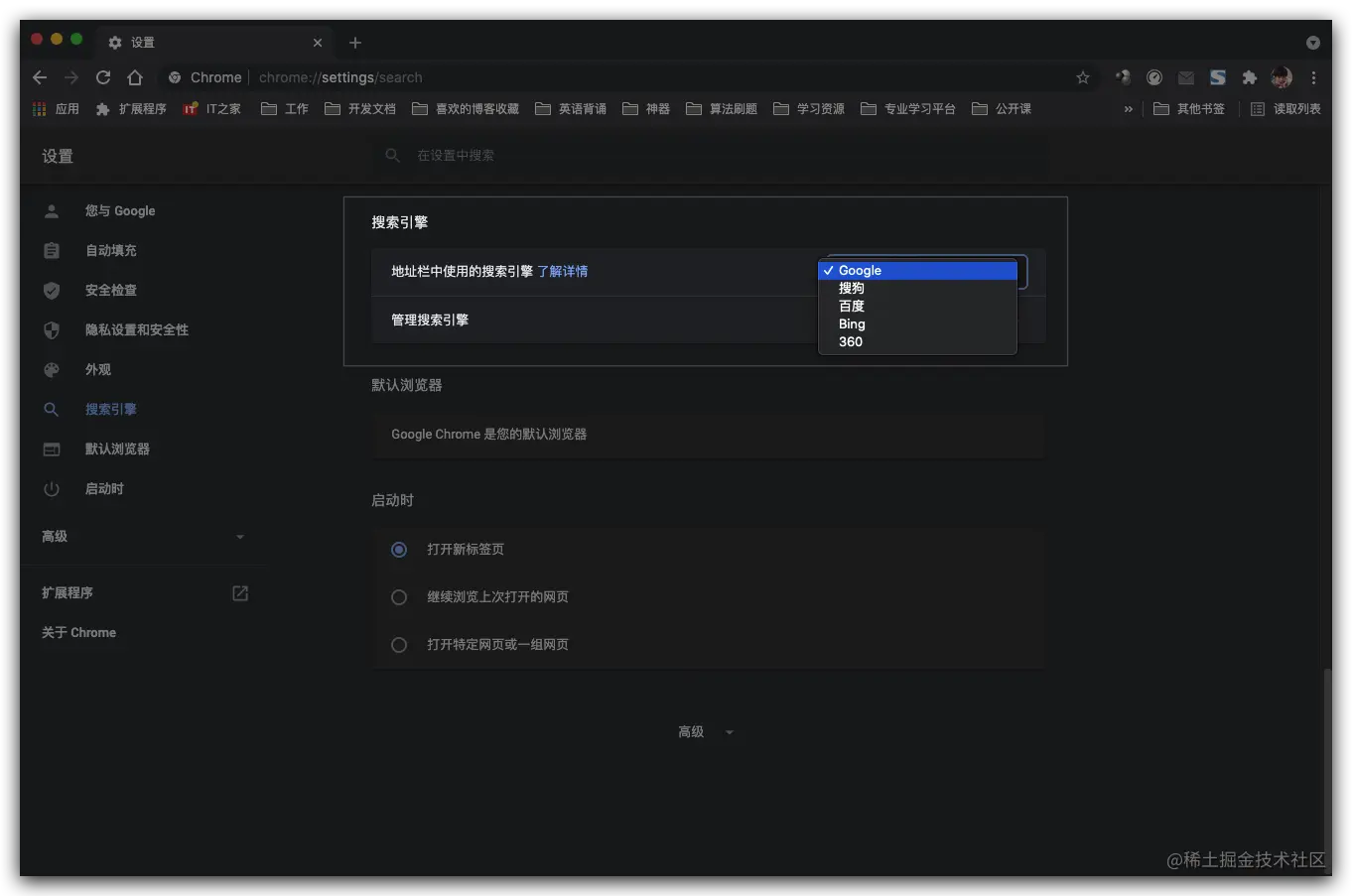The width and height of the screenshot is (1352, 896).
Task: Choose 360 in the search engine list
Action: click(x=917, y=342)
